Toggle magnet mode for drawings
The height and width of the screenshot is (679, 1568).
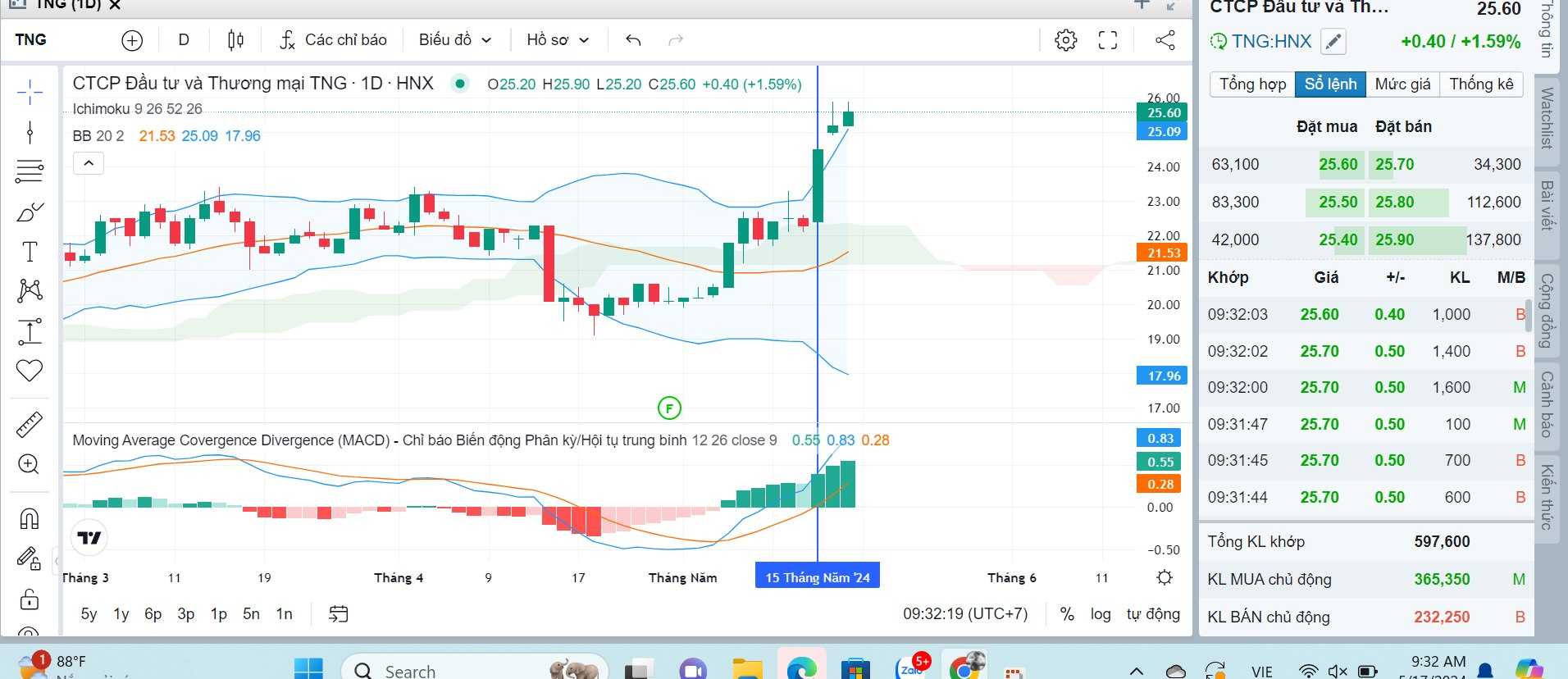[x=30, y=518]
